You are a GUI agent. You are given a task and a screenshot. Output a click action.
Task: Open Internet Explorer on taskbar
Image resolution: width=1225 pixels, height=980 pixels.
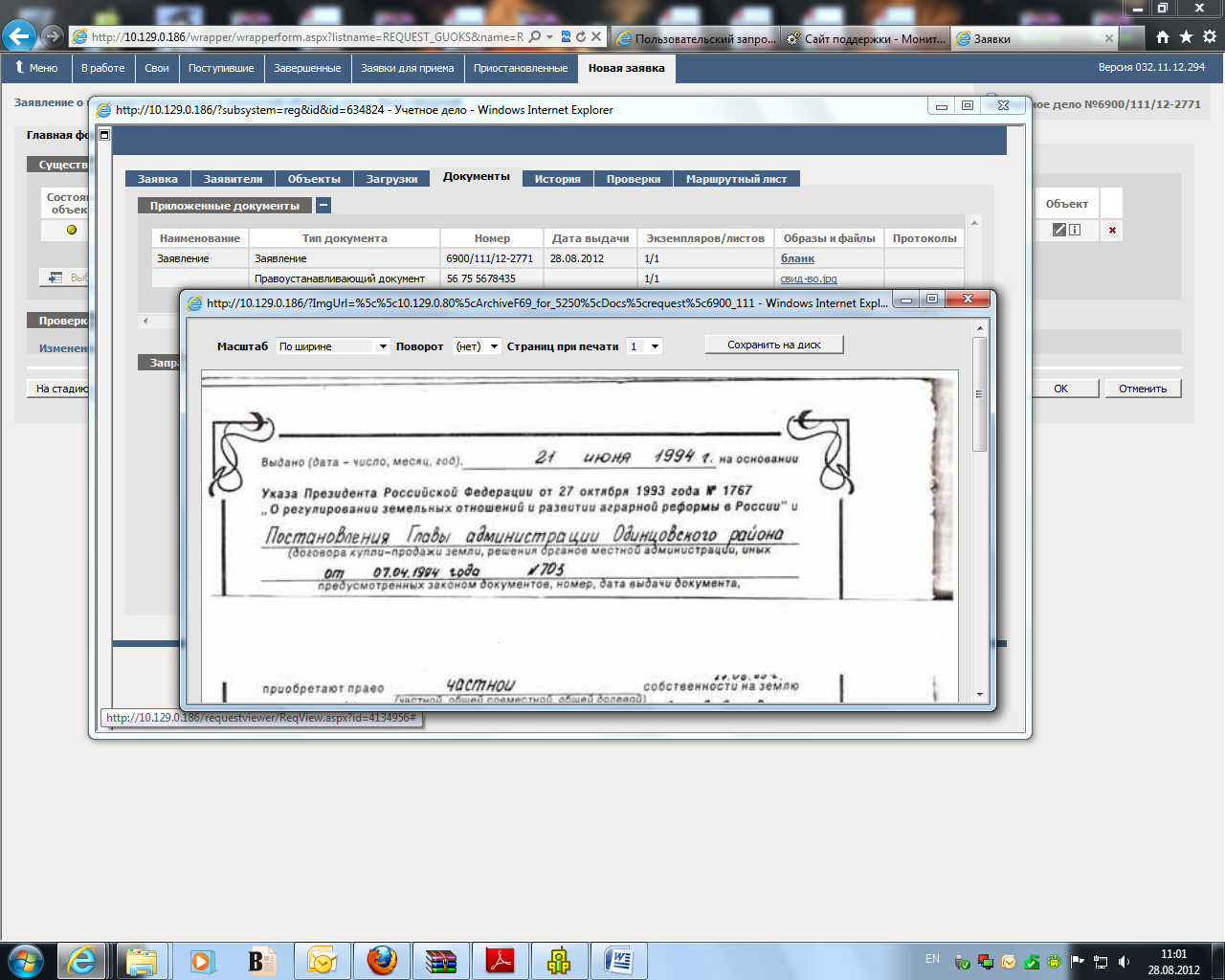(x=81, y=960)
